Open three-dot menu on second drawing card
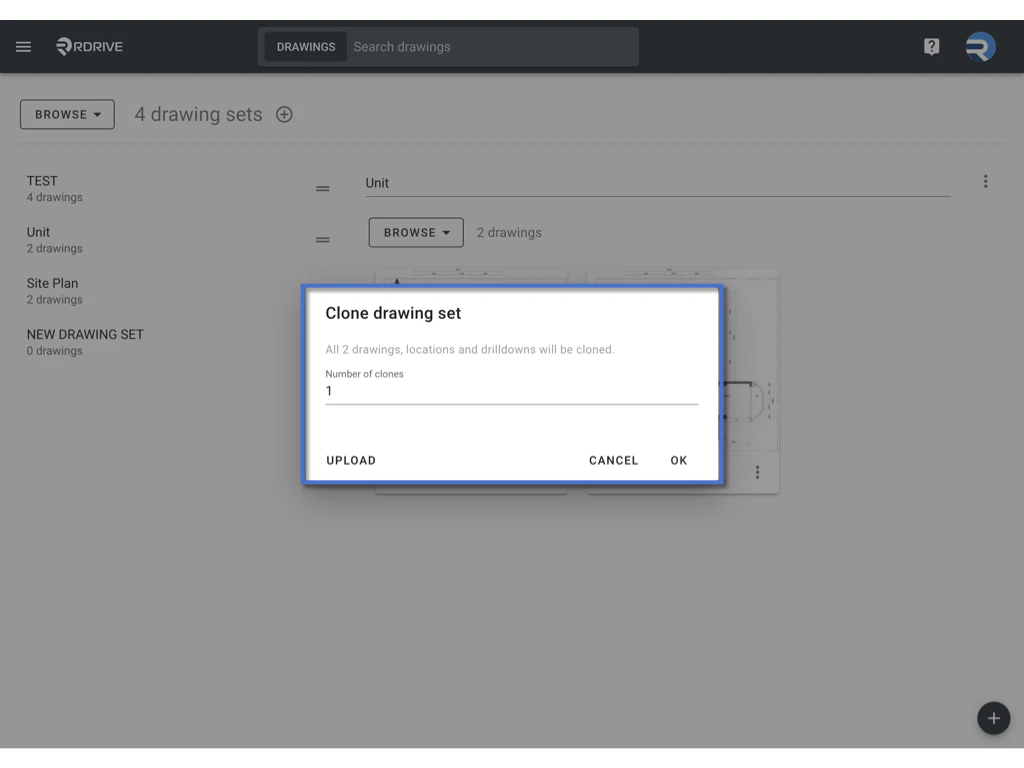 click(x=758, y=472)
